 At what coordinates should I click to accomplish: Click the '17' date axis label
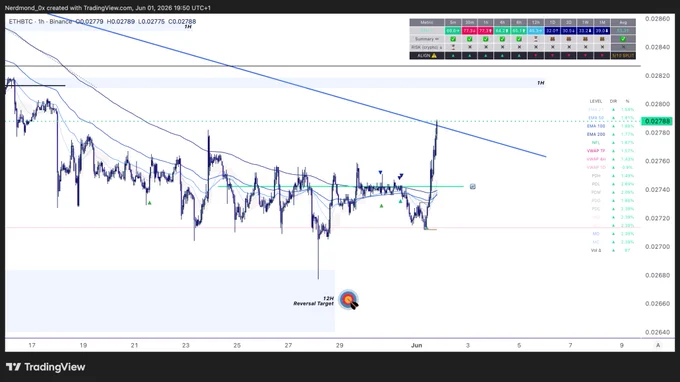tap(32, 345)
